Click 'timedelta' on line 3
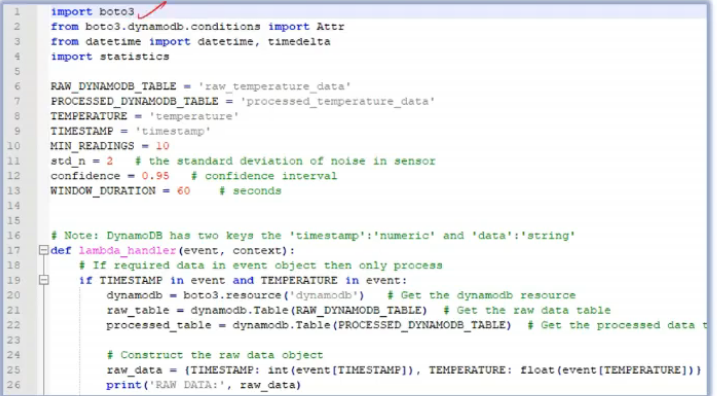Viewport: 717px width, 396px height. (x=299, y=42)
